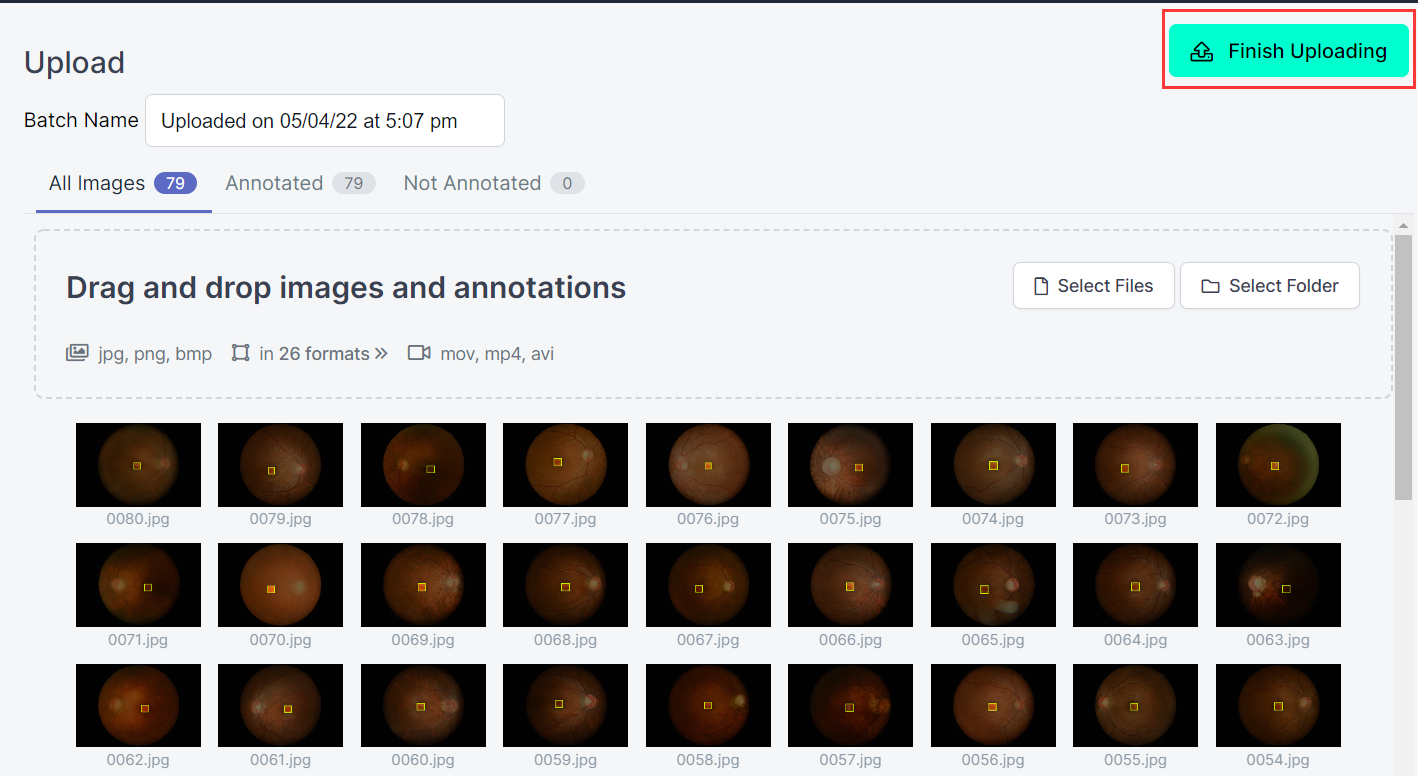
Task: View the fundus image 0061.jpg
Action: [280, 706]
